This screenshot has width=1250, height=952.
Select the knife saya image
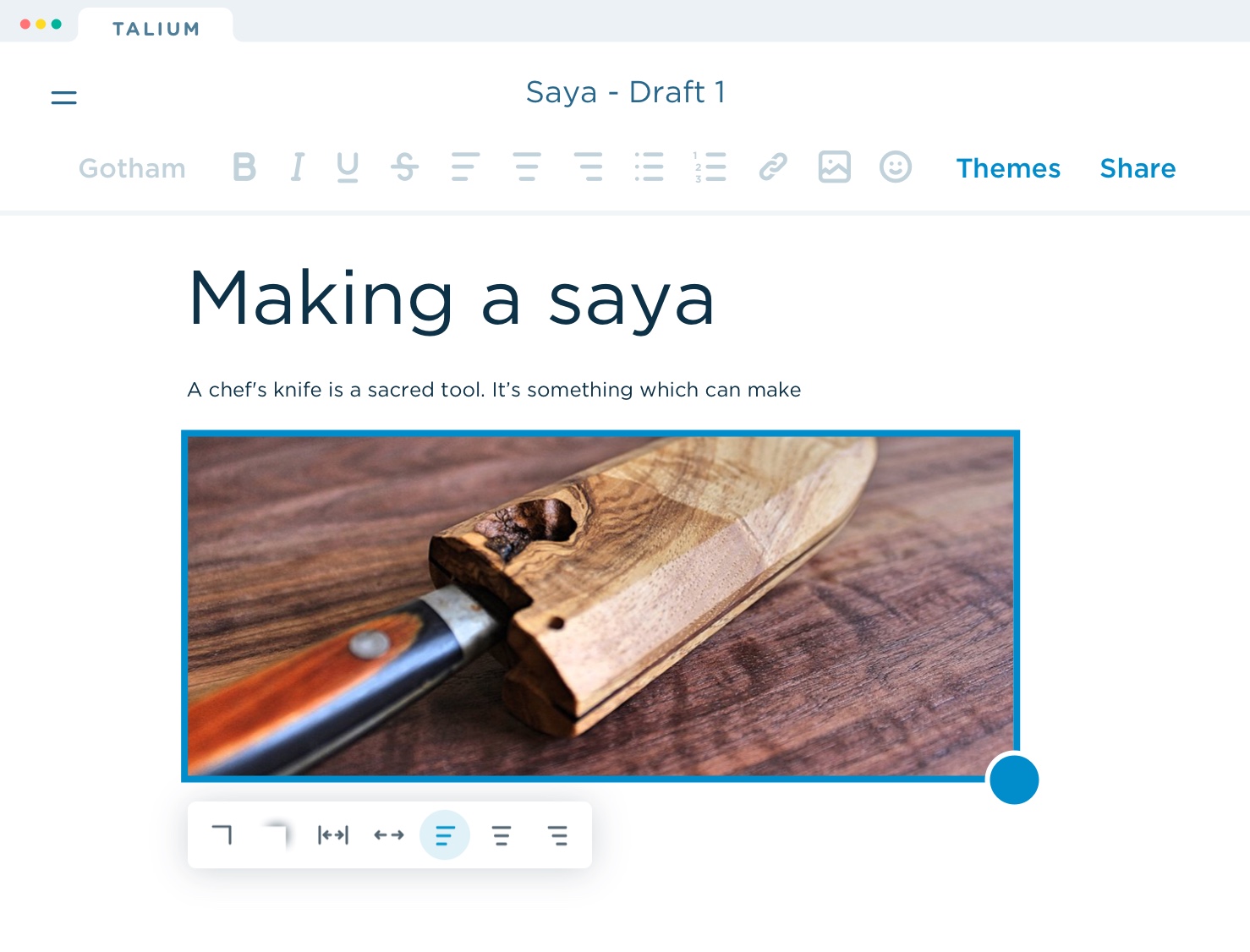coord(600,605)
